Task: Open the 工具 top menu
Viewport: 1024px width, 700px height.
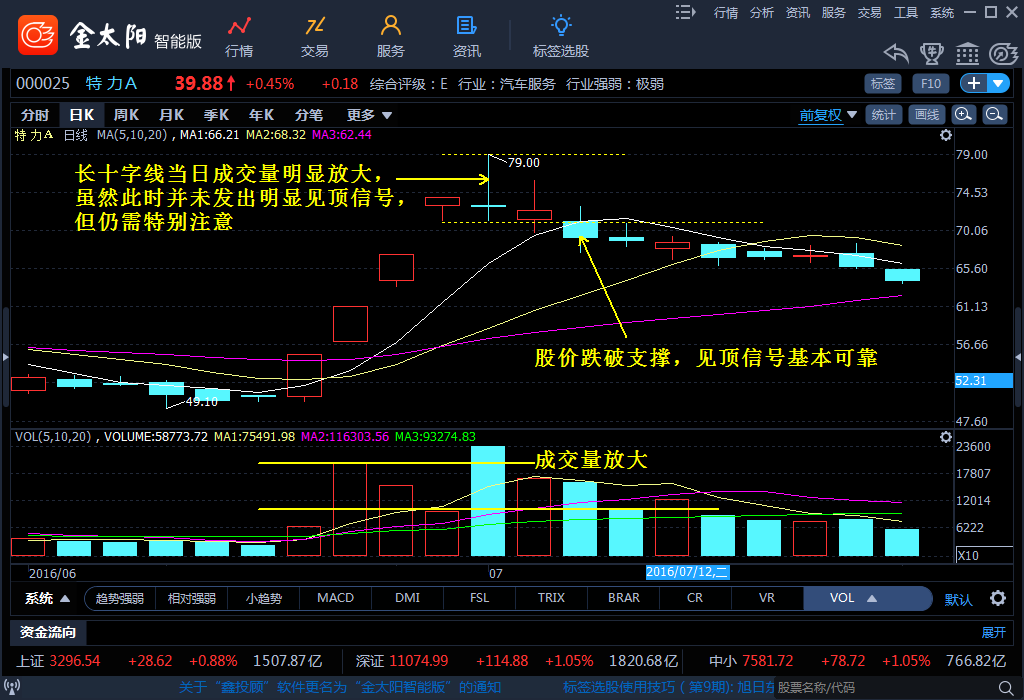Action: click(906, 12)
